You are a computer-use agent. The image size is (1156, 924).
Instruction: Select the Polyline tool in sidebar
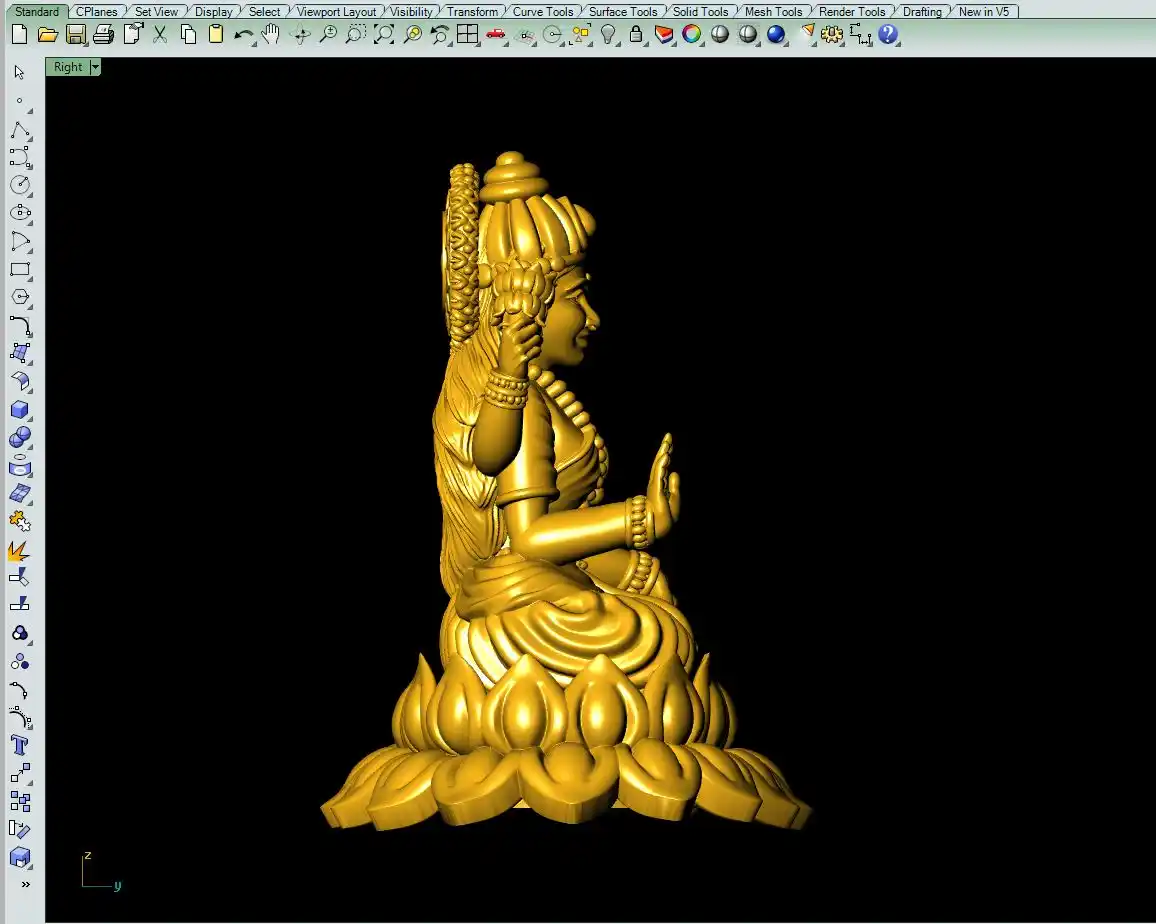coord(20,130)
